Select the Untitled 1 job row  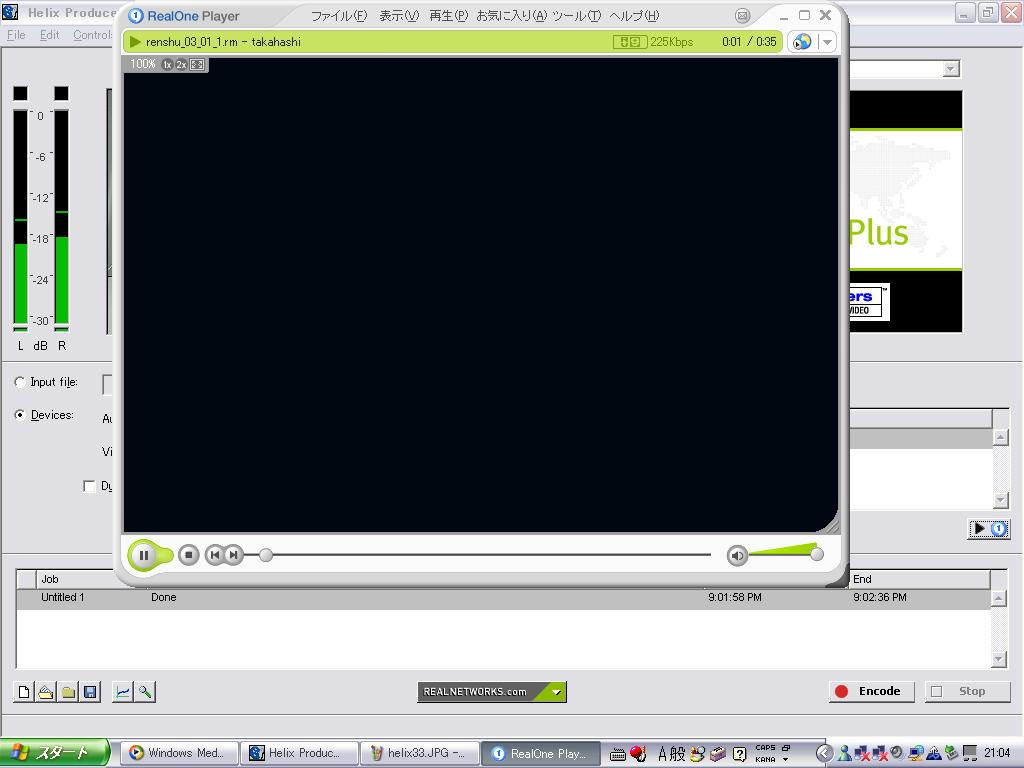click(503, 598)
